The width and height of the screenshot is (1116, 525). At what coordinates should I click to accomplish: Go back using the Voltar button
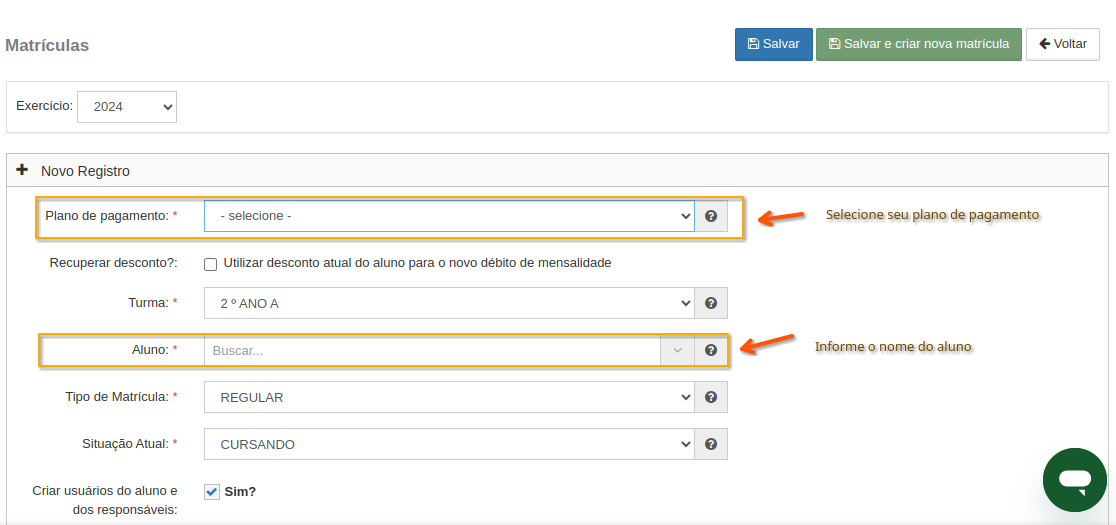point(1062,44)
